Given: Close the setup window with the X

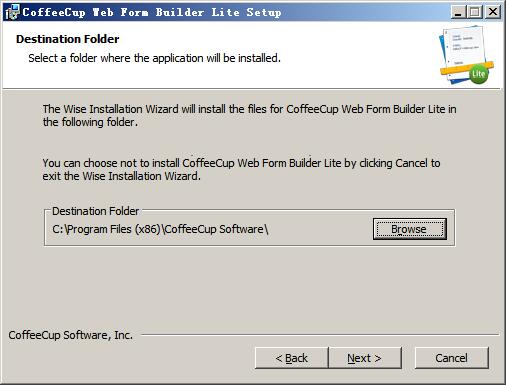Looking at the screenshot, I should click(x=493, y=12).
